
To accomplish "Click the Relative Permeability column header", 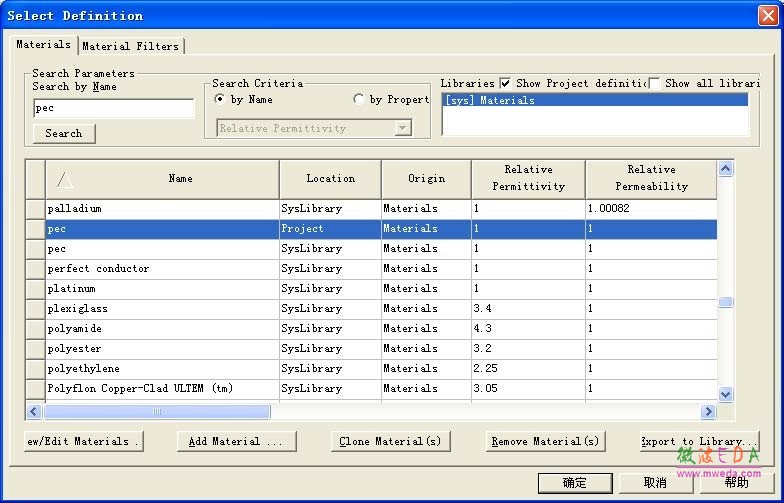I will tap(652, 178).
